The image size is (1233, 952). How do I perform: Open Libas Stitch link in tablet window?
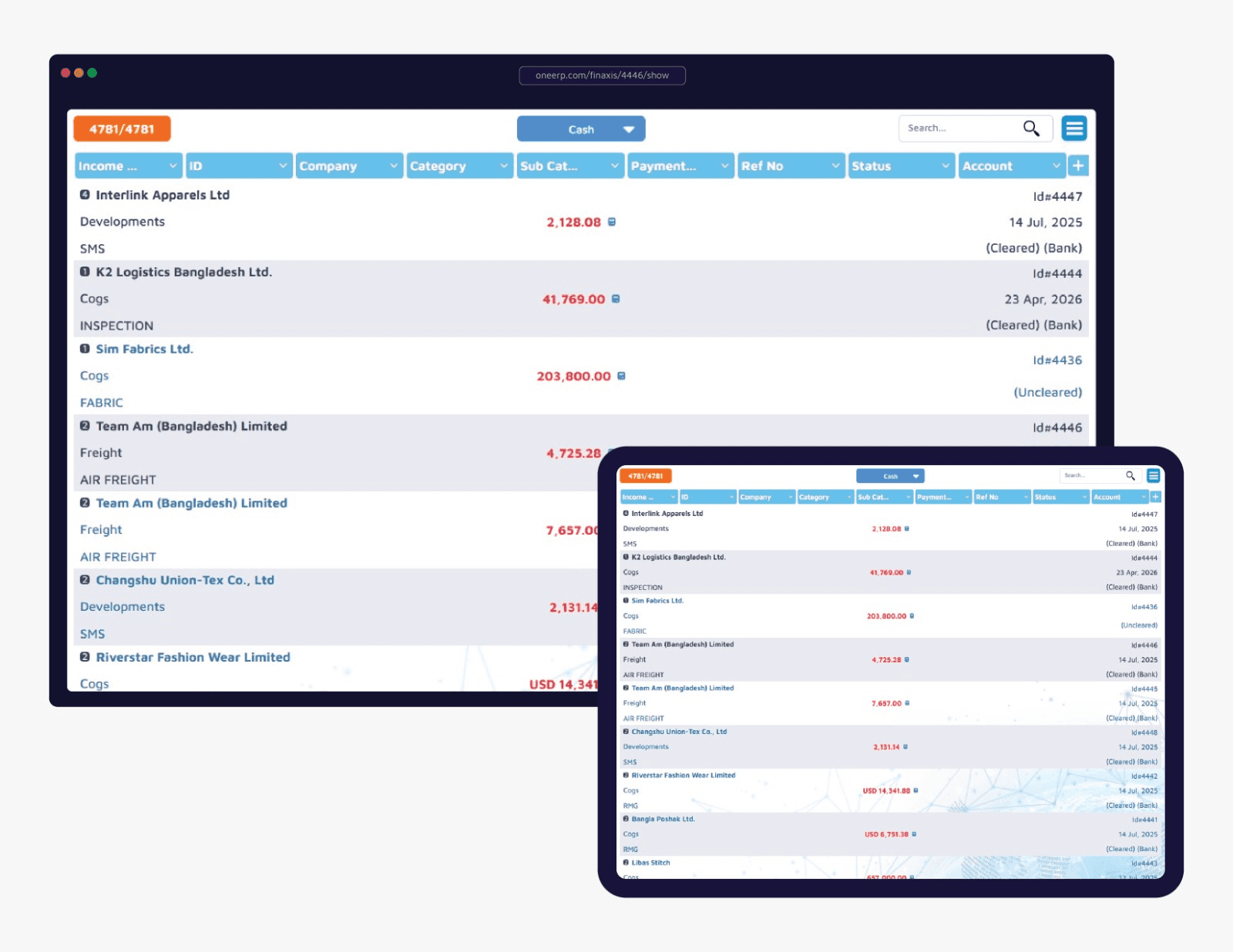click(x=650, y=863)
